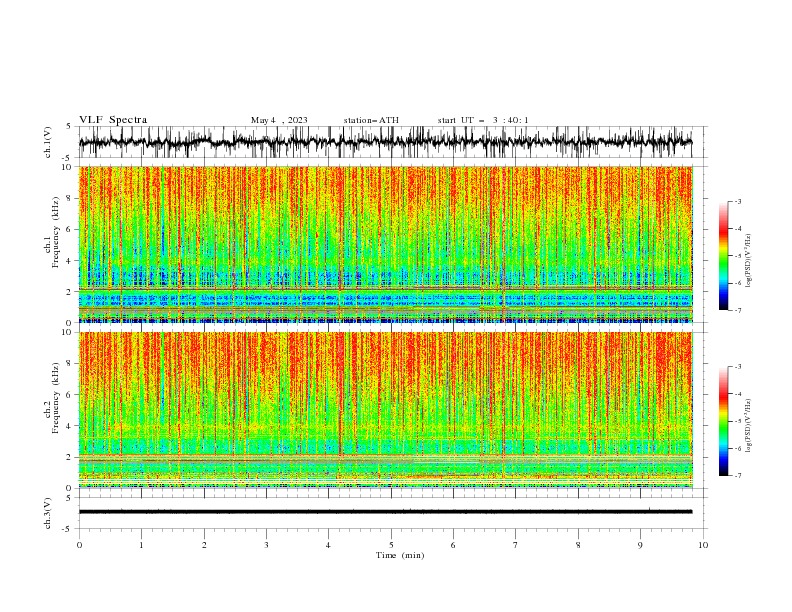Click the ch.1 colorbar "-7" tick label

pyautogui.click(x=738, y=310)
